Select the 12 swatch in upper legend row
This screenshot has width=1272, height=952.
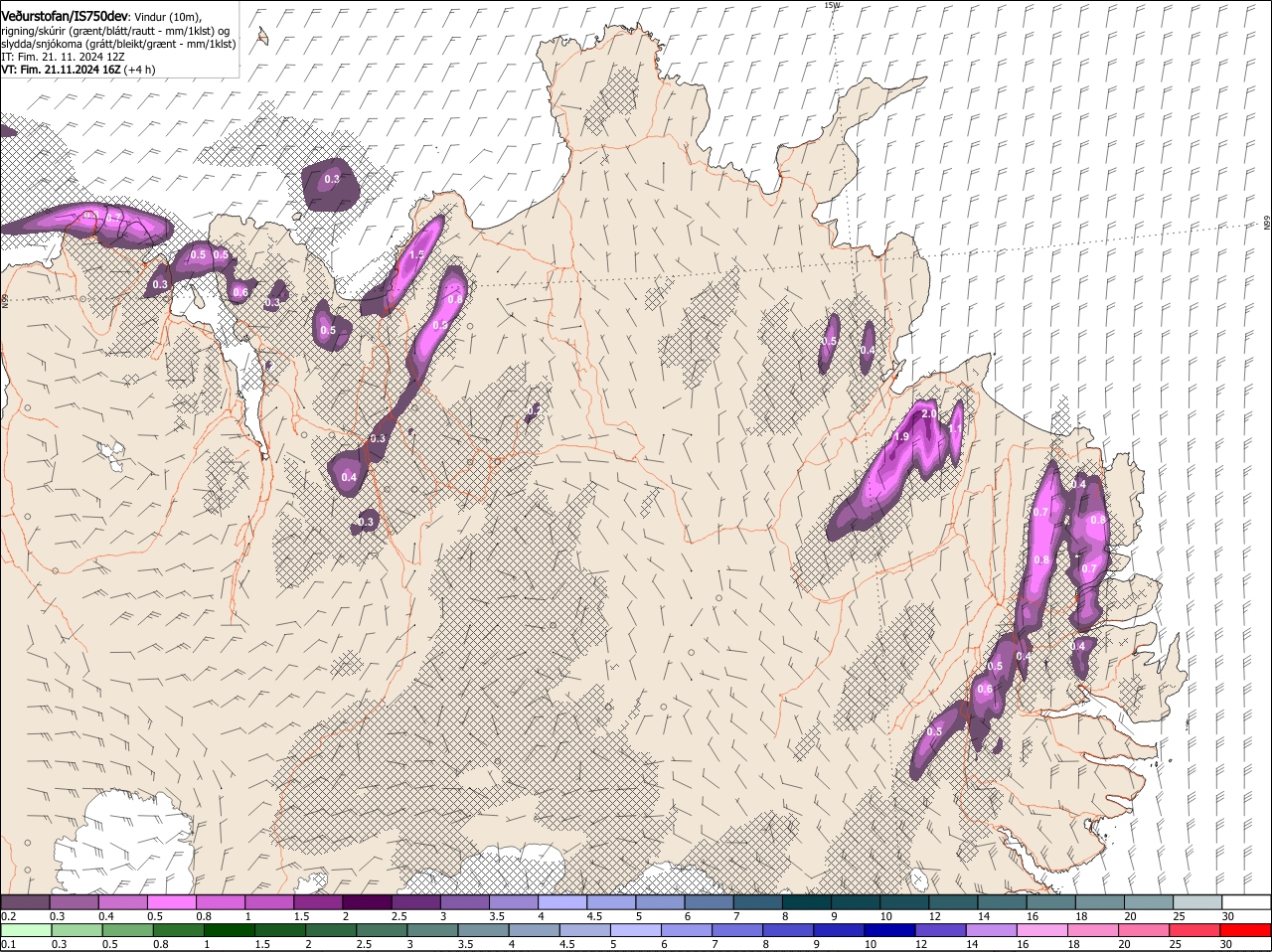pos(953,902)
